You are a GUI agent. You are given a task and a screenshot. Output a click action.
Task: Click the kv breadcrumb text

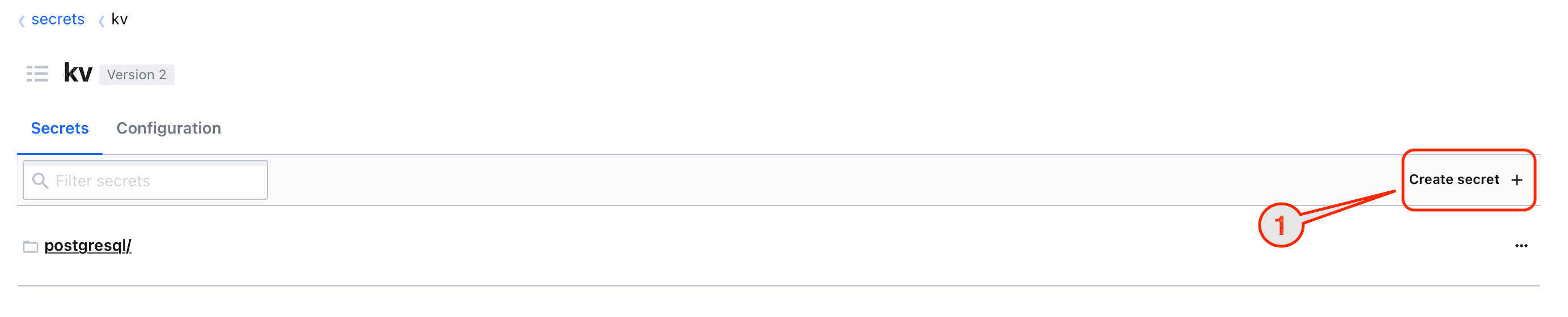pos(119,19)
